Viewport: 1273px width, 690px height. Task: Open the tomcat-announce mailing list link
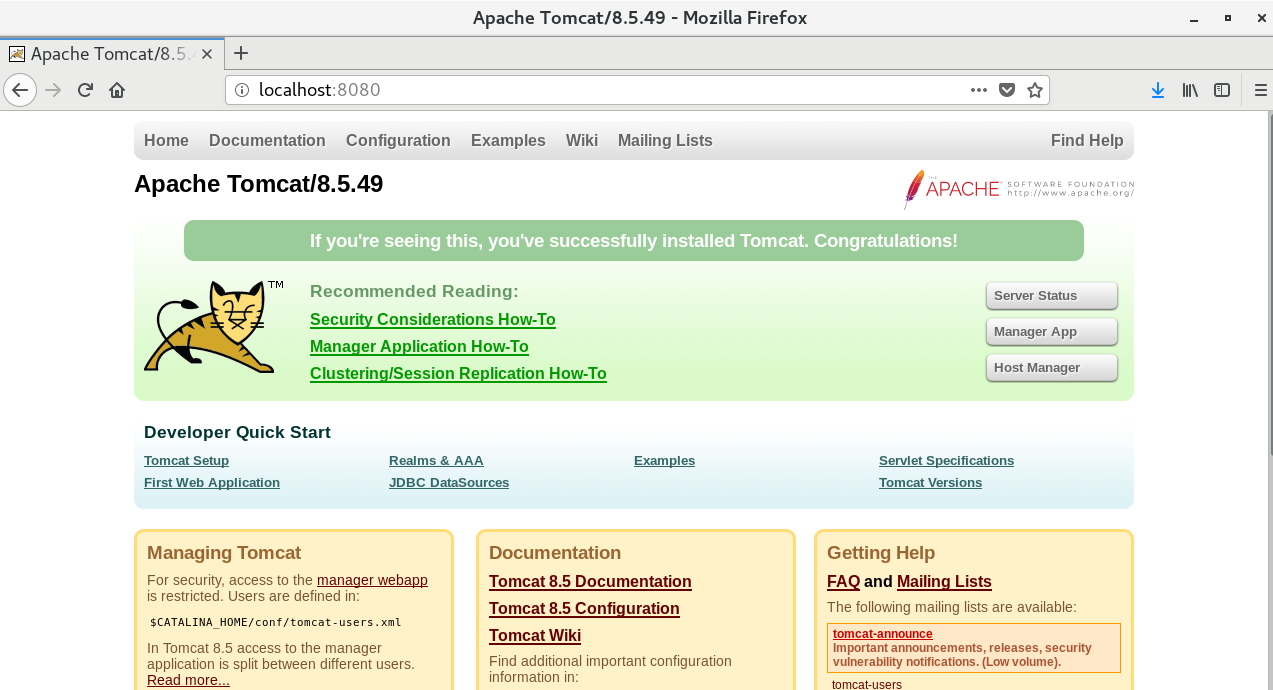[x=882, y=634]
